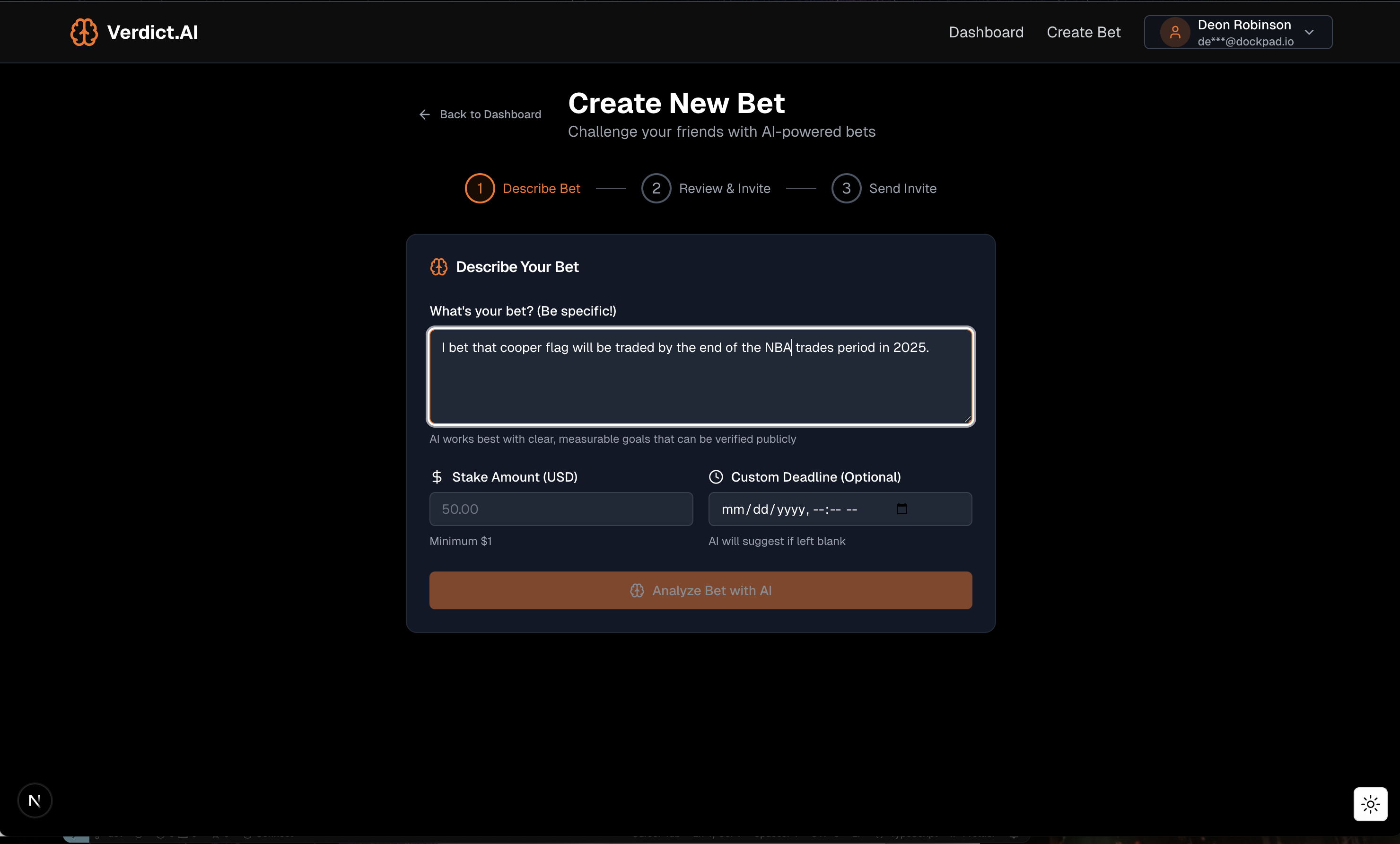1400x844 pixels.
Task: Click the clock icon by Custom Deadline
Action: (x=716, y=477)
